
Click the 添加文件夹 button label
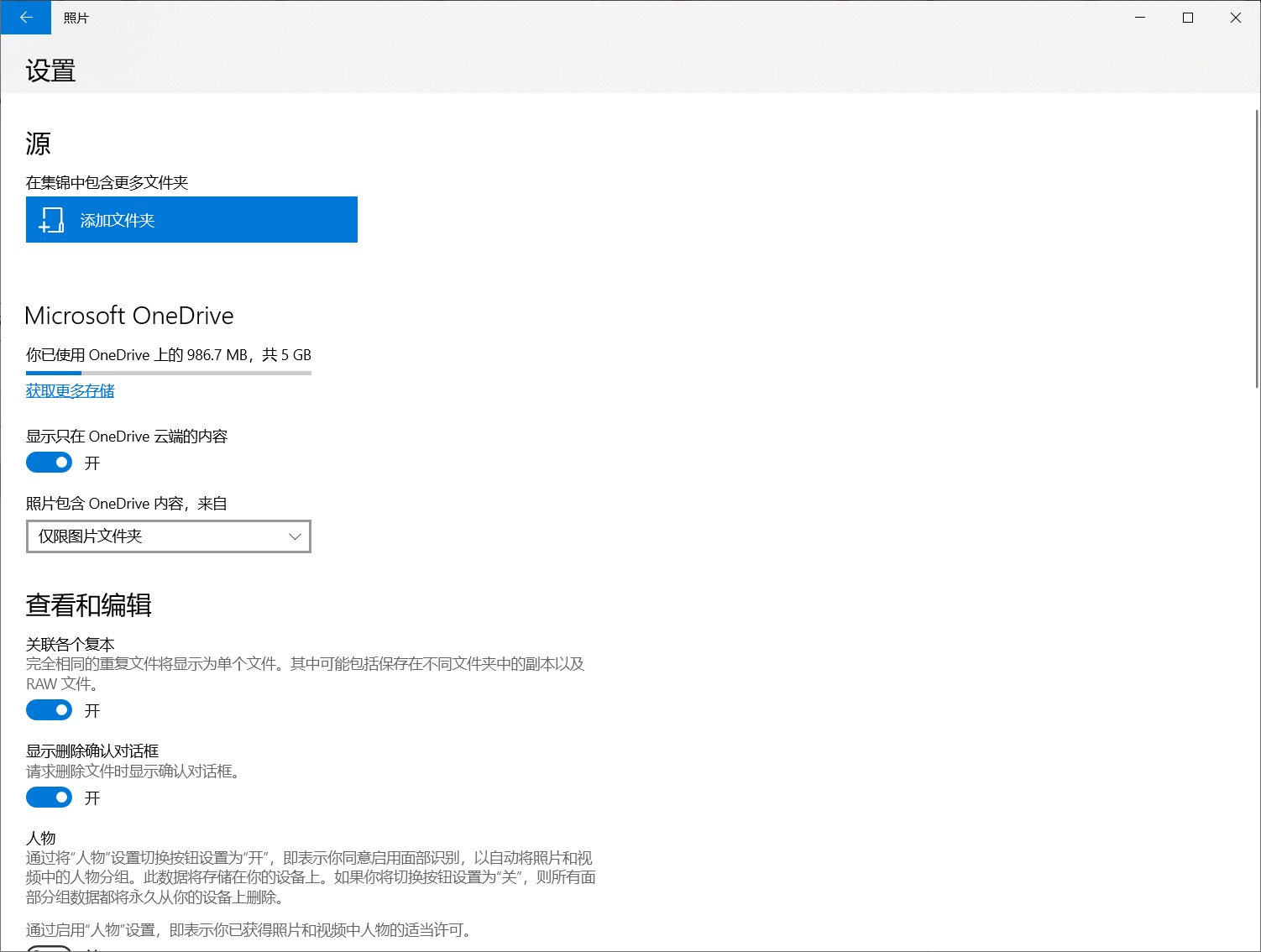pyautogui.click(x=118, y=220)
